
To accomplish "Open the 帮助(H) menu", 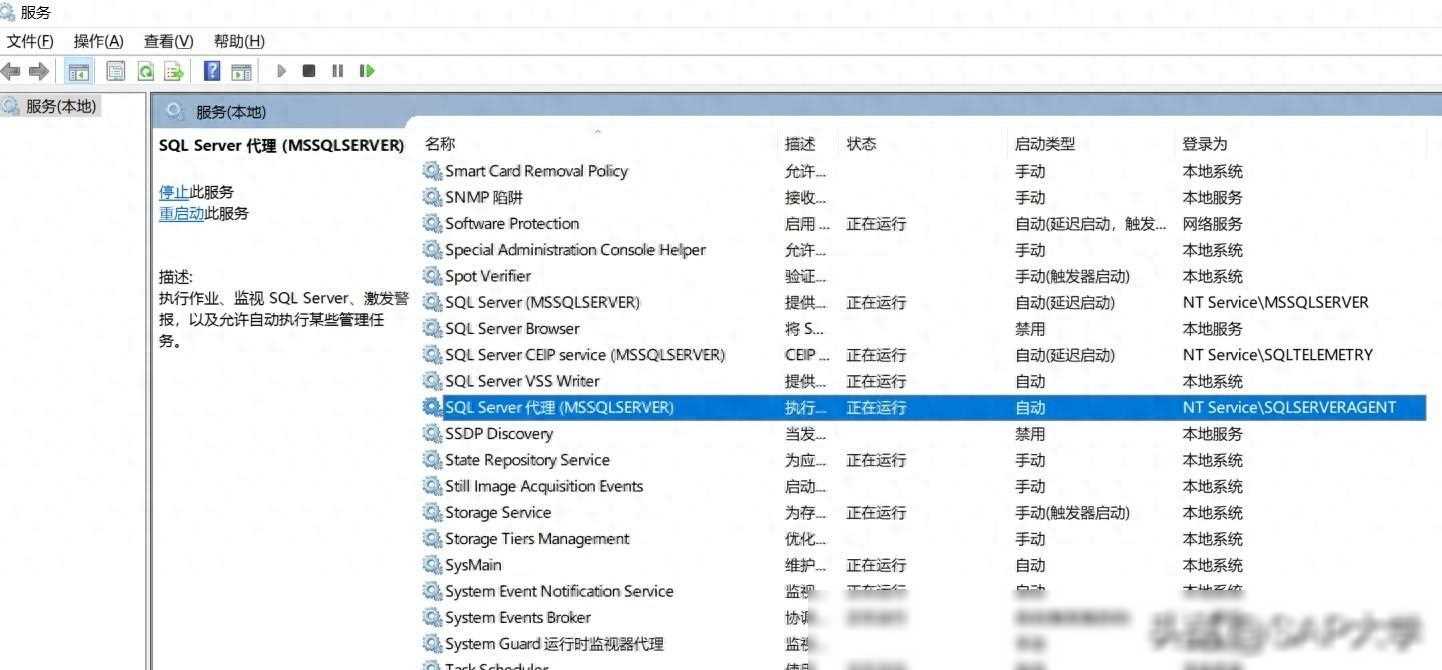I will click(239, 41).
